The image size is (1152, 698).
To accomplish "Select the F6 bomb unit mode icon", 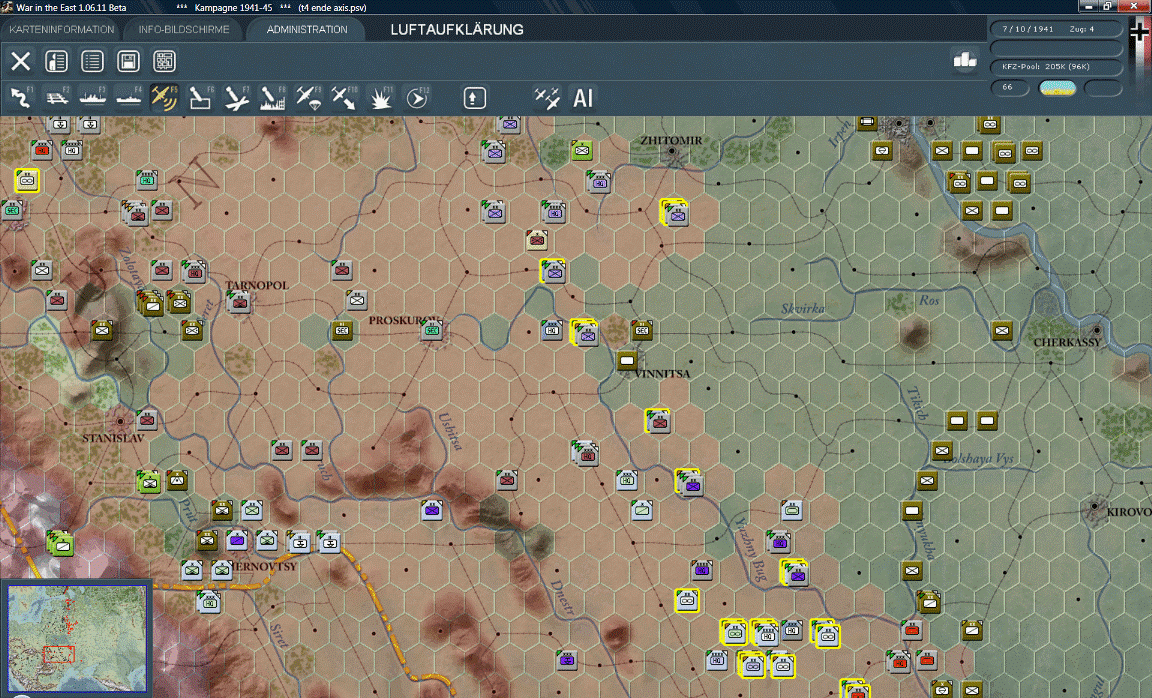I will pos(201,98).
